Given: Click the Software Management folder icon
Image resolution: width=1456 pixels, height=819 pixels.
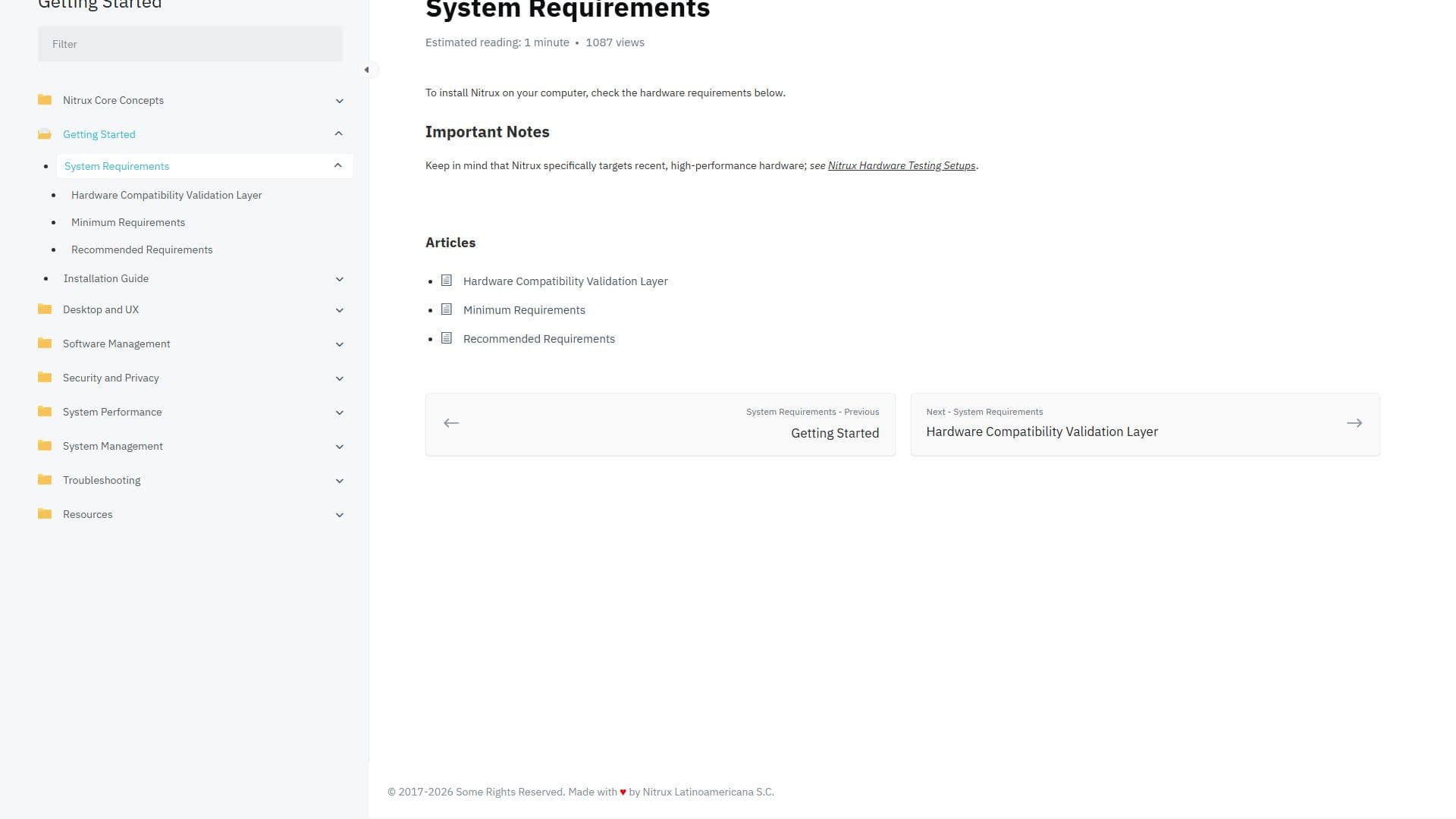Looking at the screenshot, I should coord(45,344).
